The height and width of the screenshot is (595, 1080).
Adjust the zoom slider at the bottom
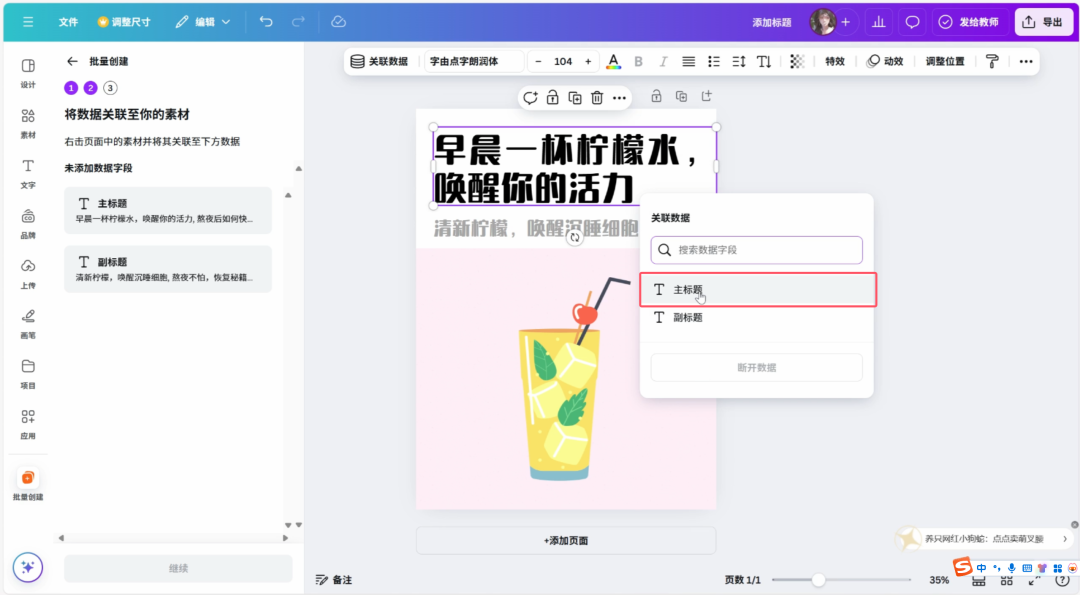coord(820,579)
